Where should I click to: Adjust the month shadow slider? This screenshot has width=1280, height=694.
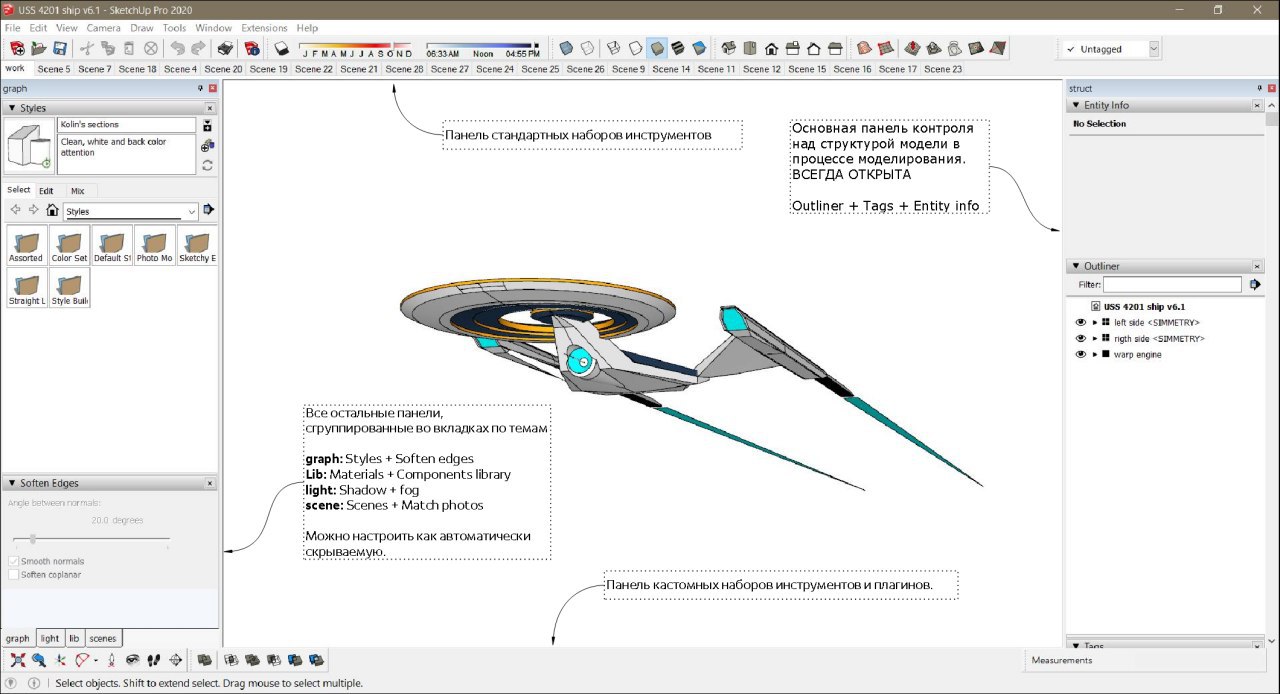tap(356, 46)
